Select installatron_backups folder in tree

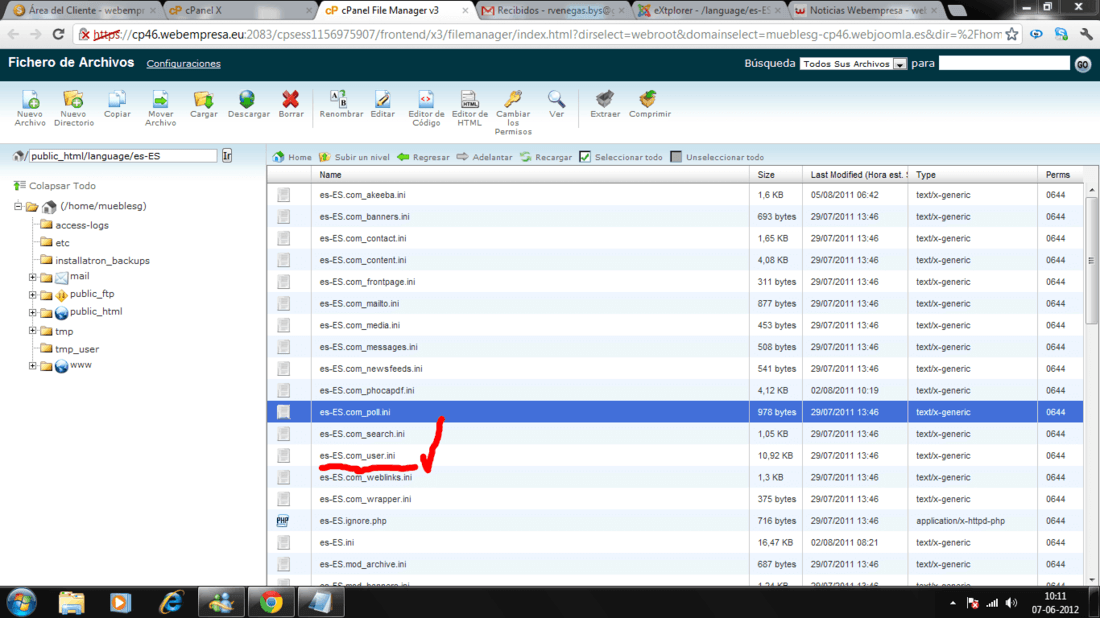point(102,260)
